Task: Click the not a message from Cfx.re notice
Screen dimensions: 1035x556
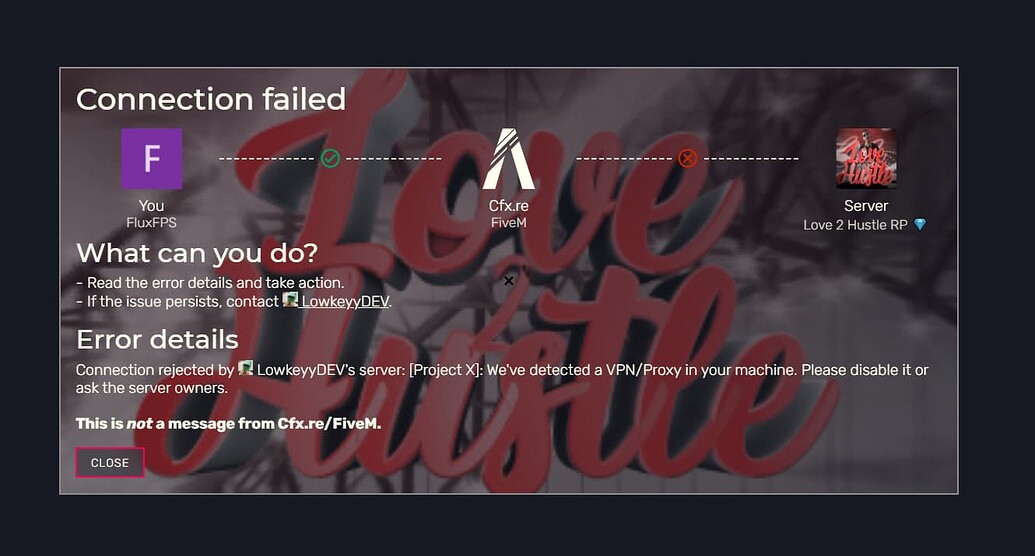Action: point(228,424)
